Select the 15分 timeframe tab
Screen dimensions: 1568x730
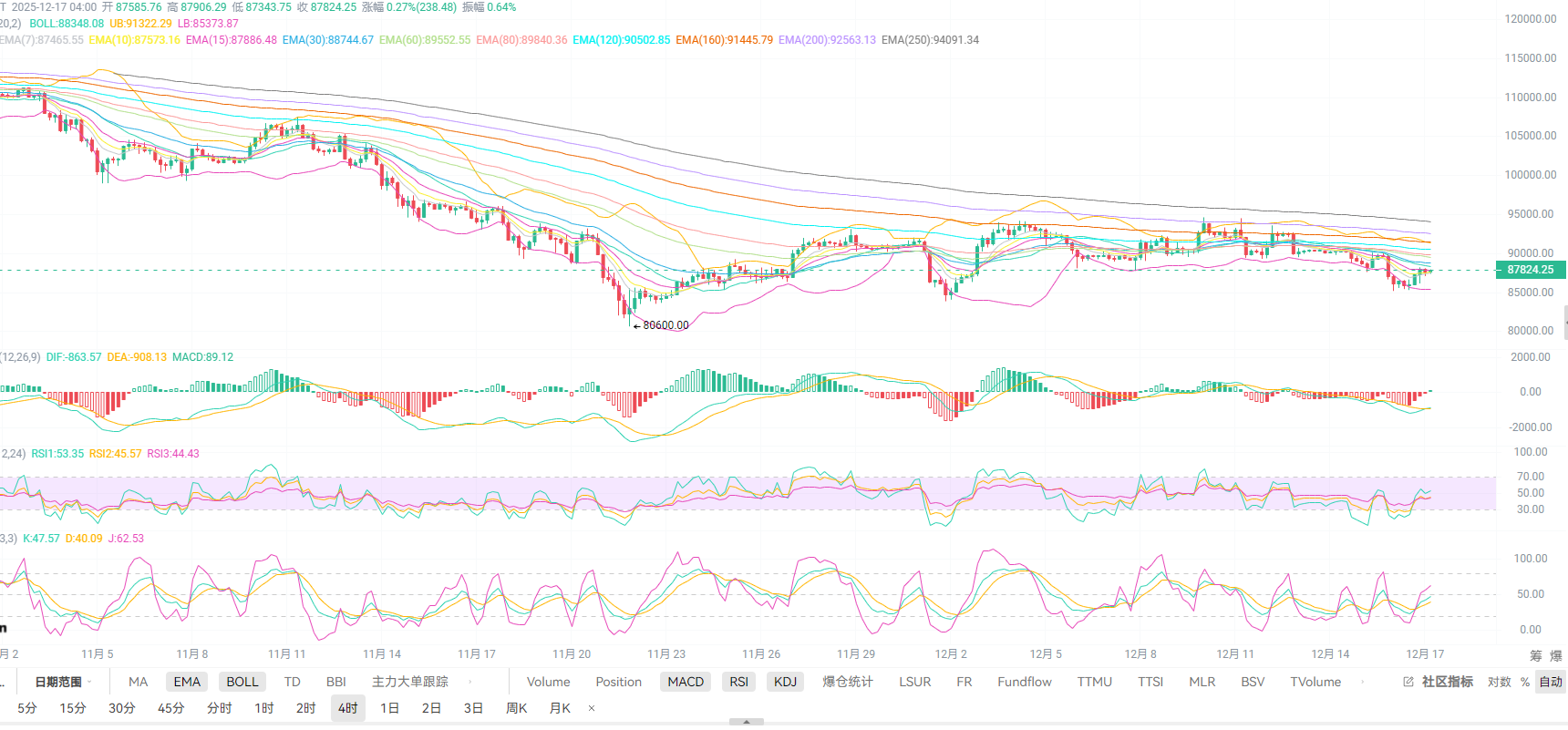[x=73, y=708]
